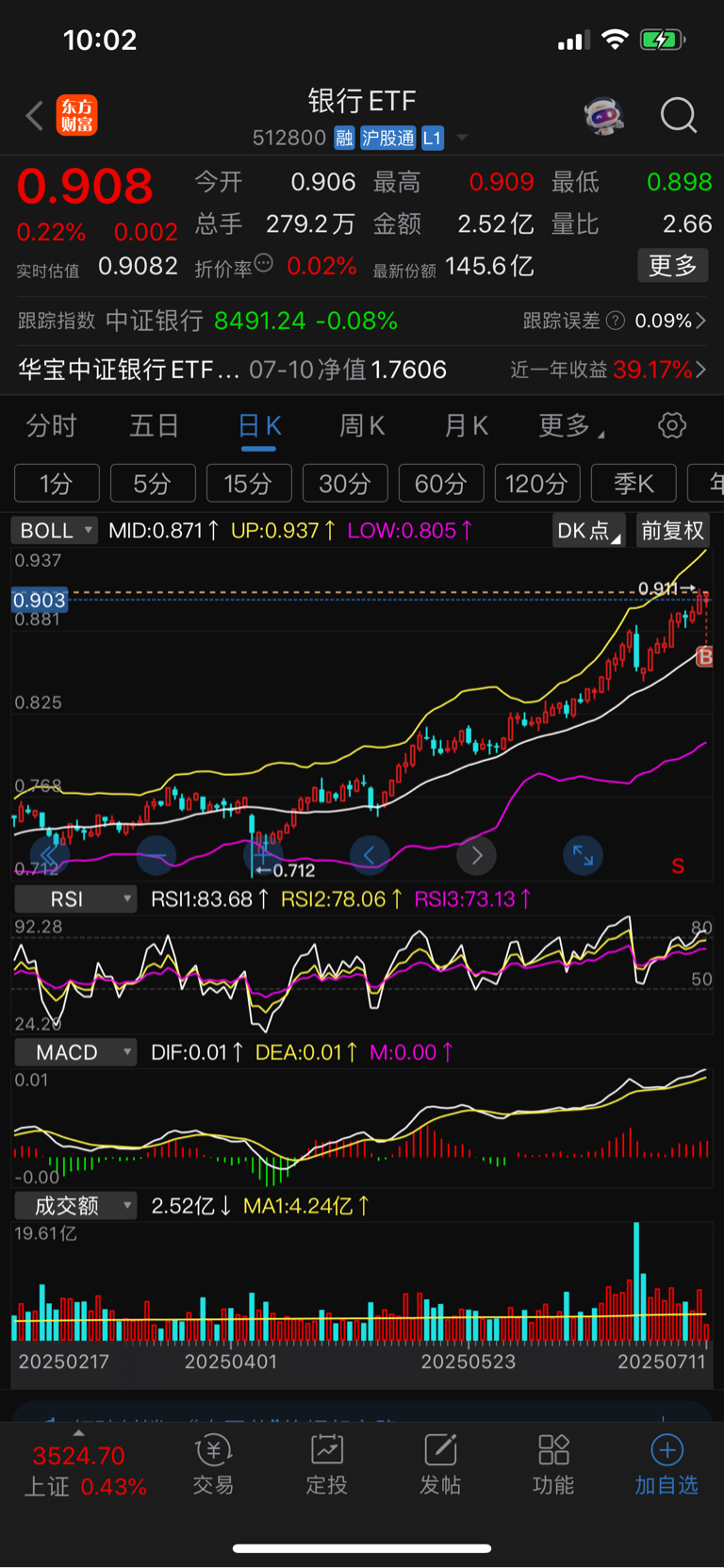Open the robot assistant icon
Image resolution: width=724 pixels, height=1568 pixels.
point(604,116)
